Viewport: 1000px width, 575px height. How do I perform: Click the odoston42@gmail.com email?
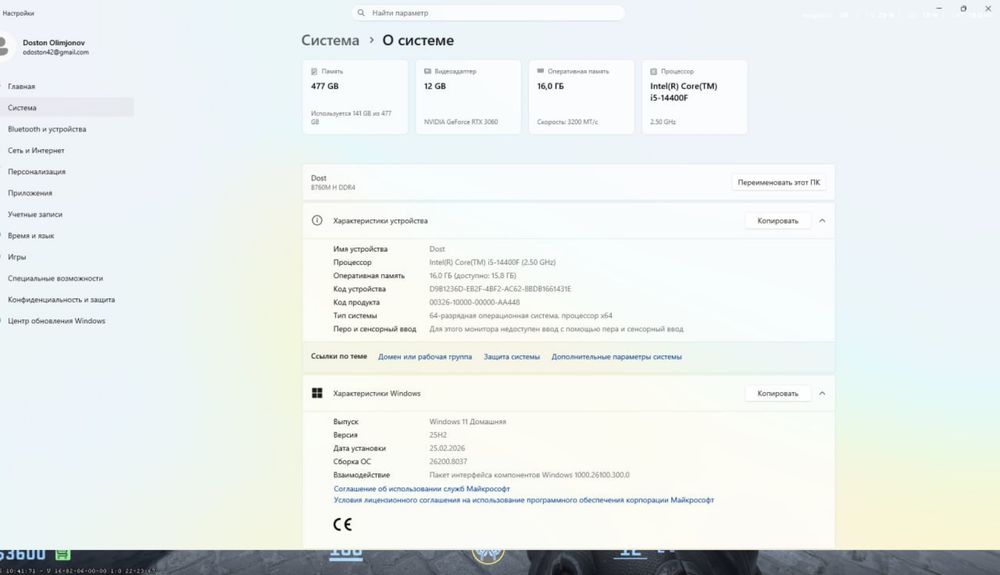coord(55,52)
